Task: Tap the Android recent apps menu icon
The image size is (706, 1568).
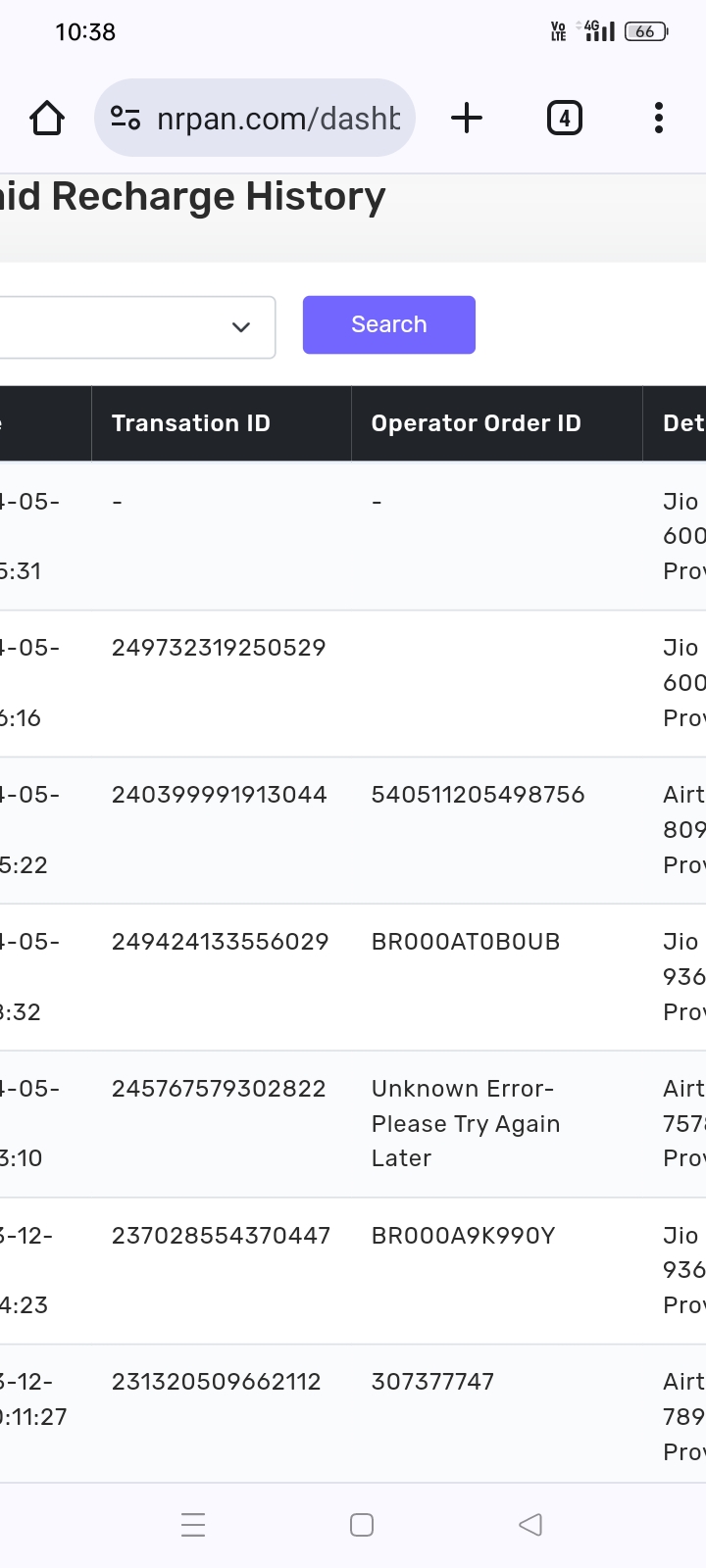Action: click(x=193, y=1525)
